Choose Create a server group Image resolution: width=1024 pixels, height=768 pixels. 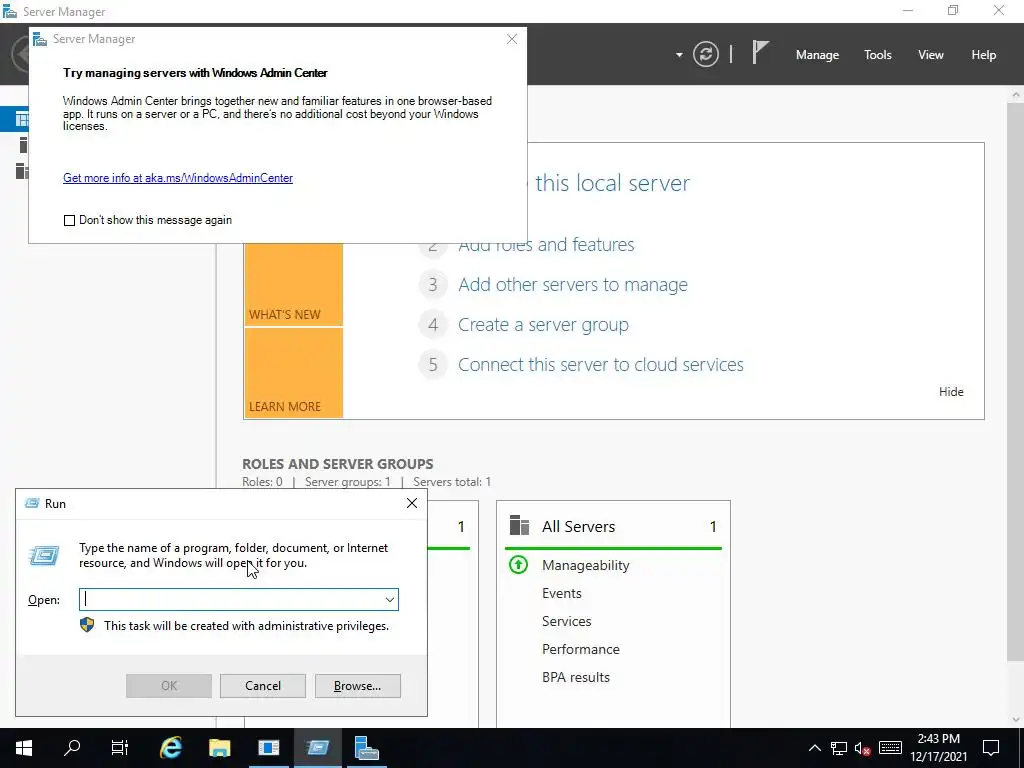tap(543, 325)
